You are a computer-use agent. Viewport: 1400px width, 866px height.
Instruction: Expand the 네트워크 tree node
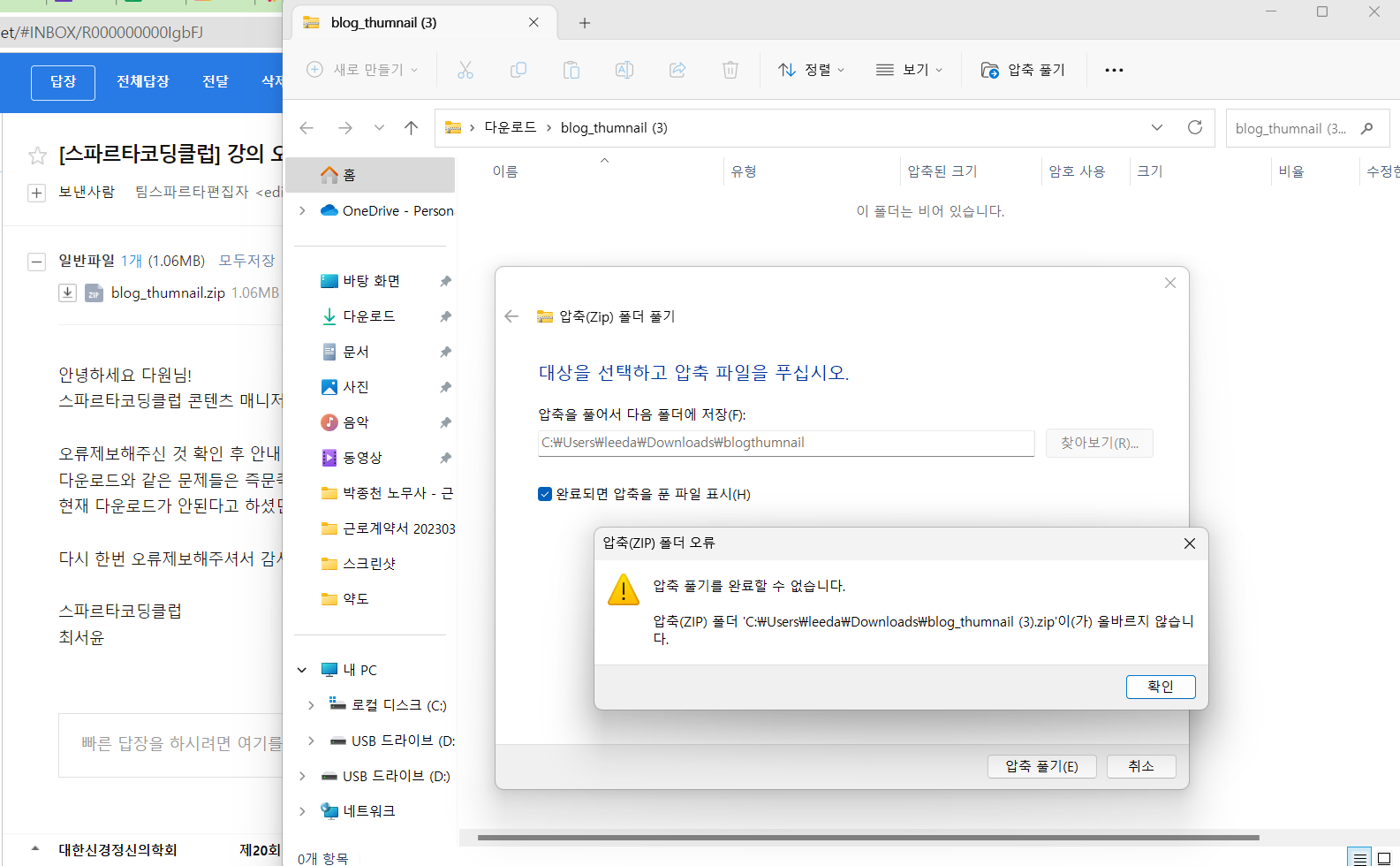pos(302,811)
